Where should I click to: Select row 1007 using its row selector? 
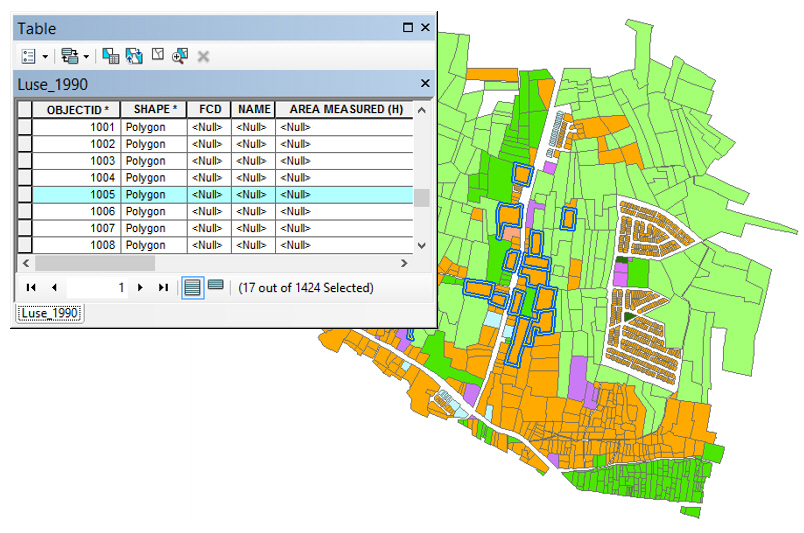coord(25,229)
